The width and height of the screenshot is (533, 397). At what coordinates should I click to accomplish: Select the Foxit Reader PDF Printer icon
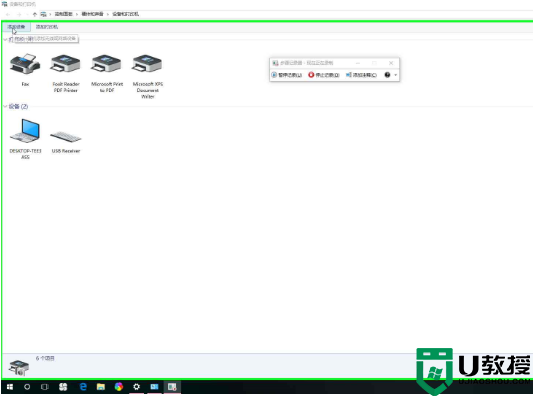[66, 64]
